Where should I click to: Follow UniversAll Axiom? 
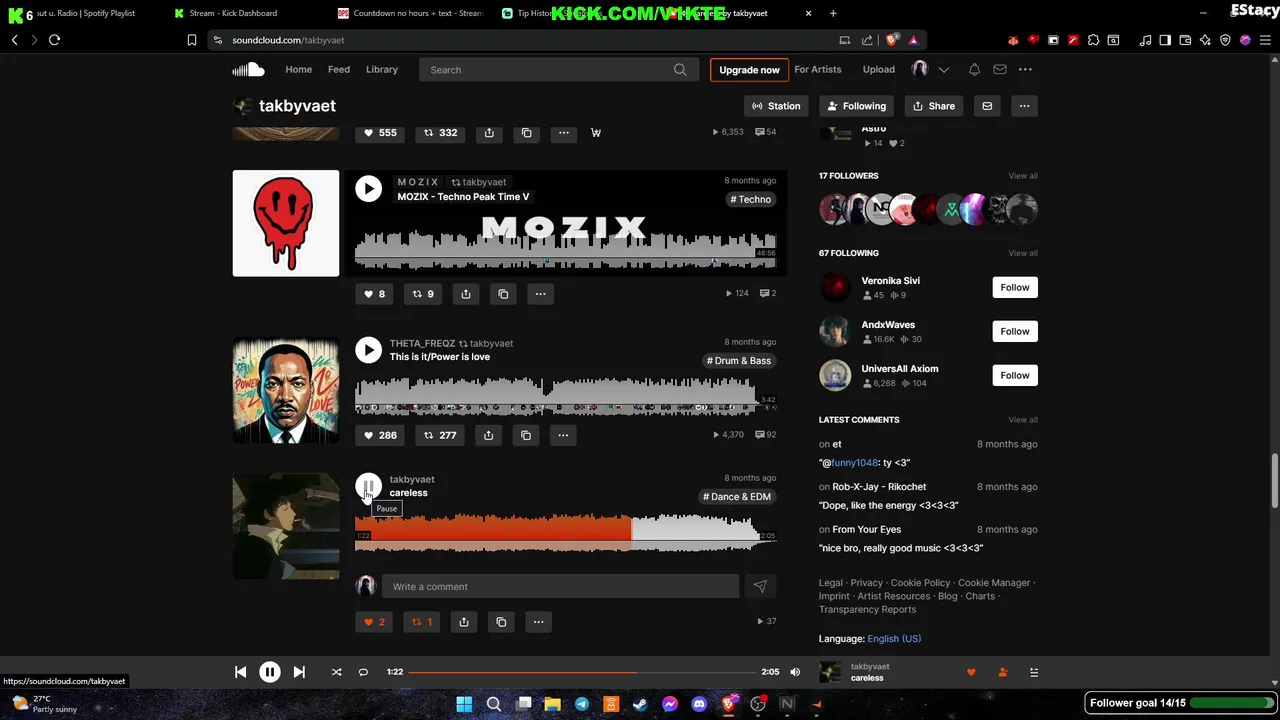pyautogui.click(x=1015, y=375)
